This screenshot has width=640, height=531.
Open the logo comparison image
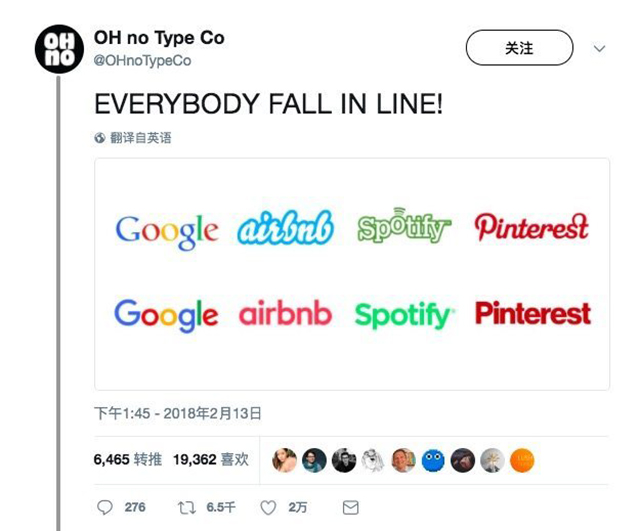click(351, 273)
